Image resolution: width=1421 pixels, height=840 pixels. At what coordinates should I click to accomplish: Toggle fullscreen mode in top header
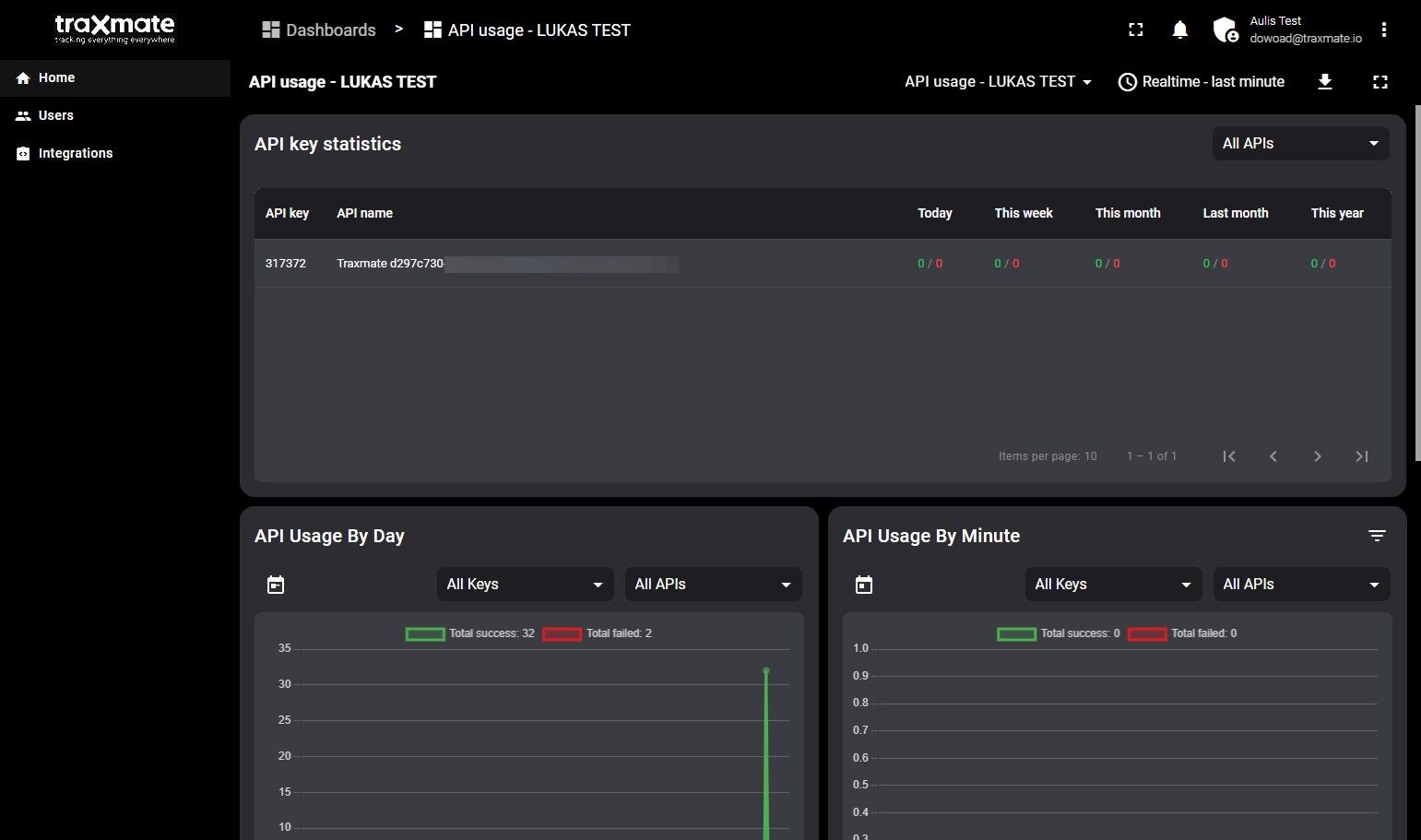click(1136, 30)
